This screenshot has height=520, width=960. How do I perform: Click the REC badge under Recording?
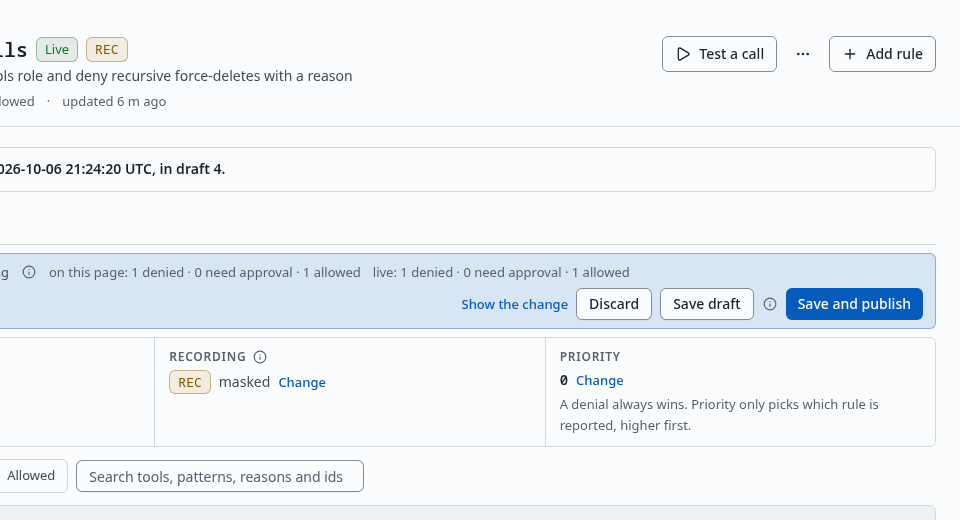click(x=190, y=382)
